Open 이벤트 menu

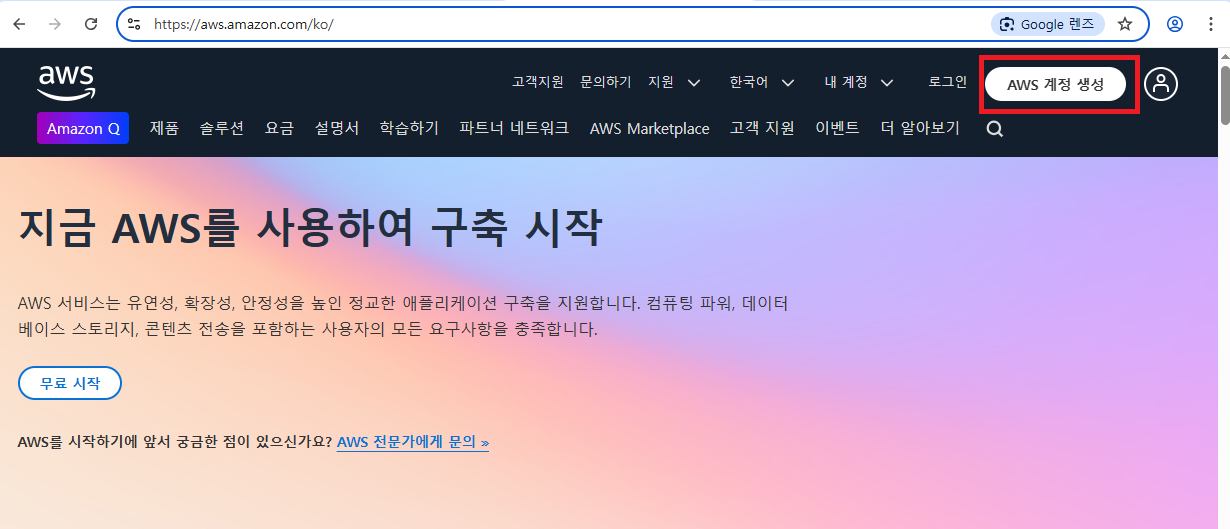click(x=837, y=128)
